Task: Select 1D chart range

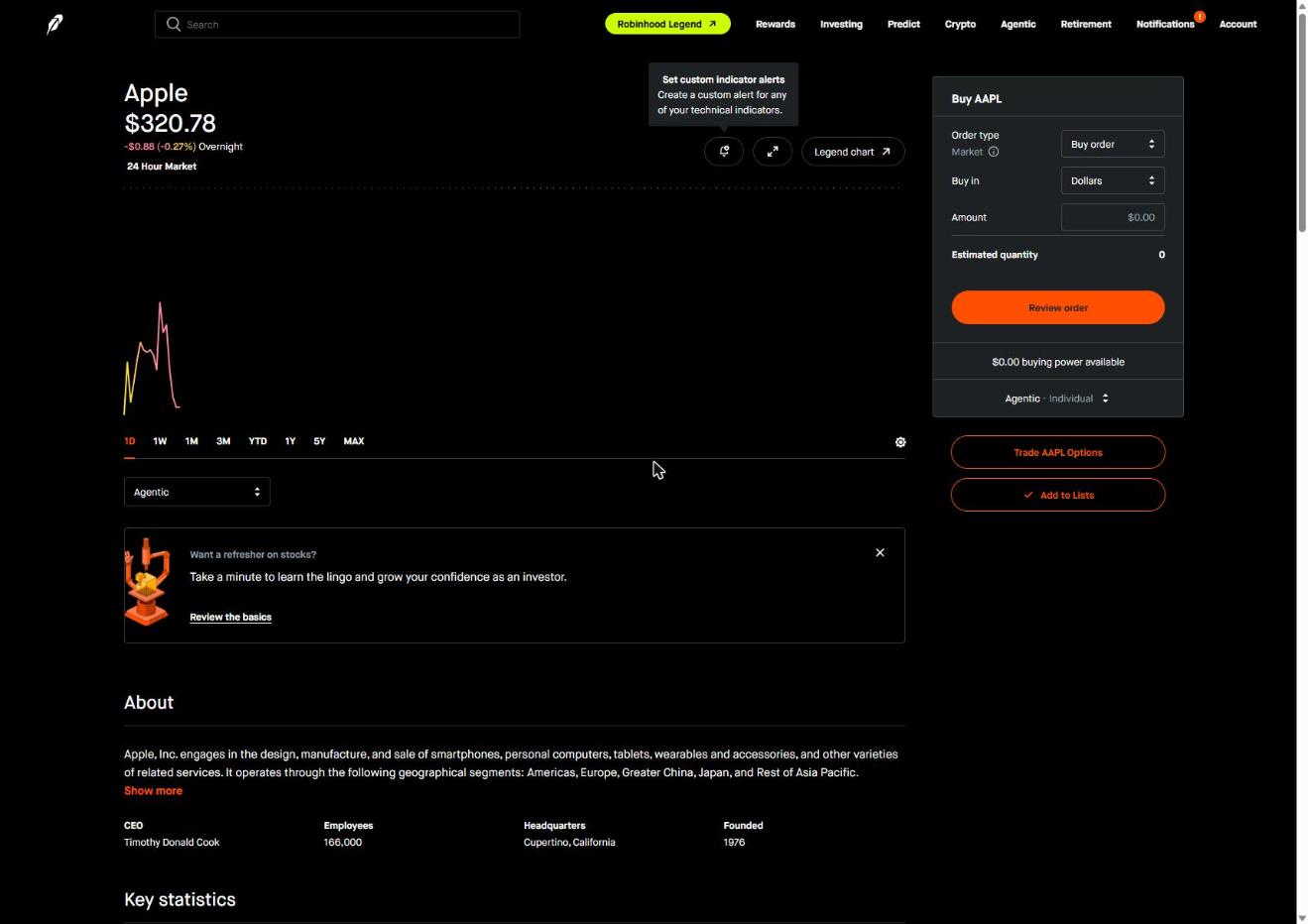Action: pyautogui.click(x=130, y=441)
